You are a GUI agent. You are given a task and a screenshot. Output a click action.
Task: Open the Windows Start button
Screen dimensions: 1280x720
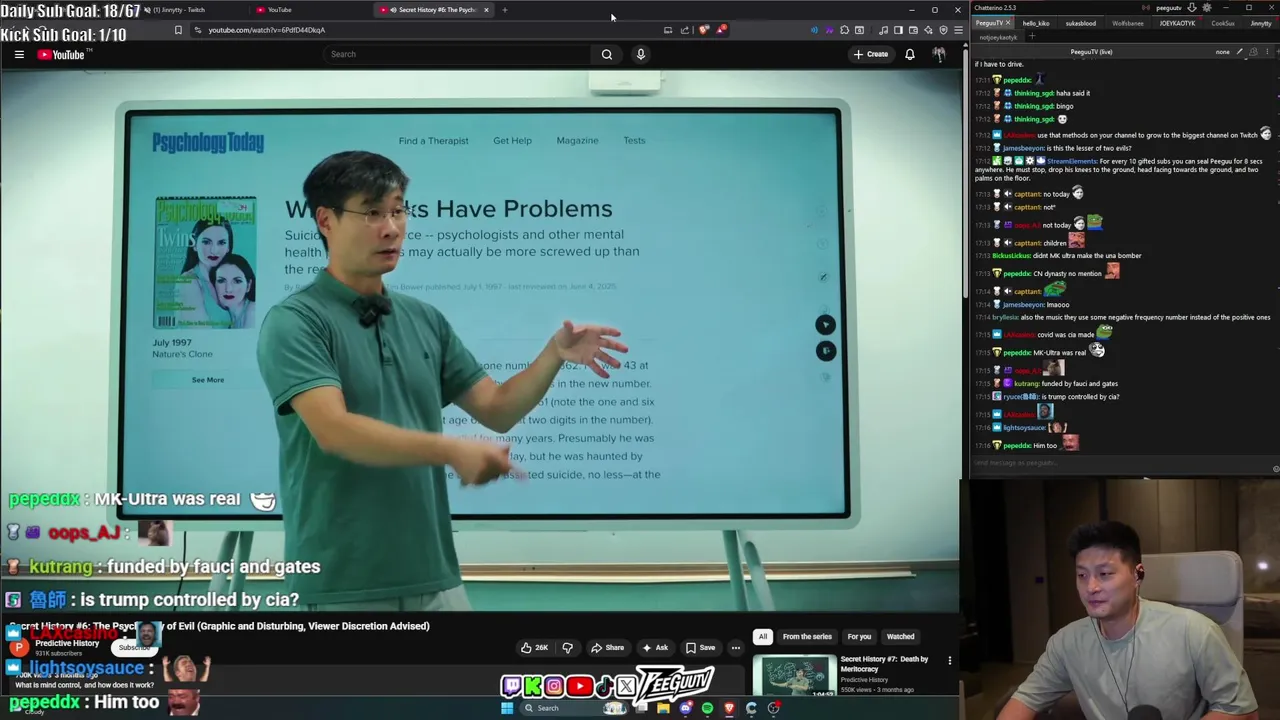pos(507,708)
